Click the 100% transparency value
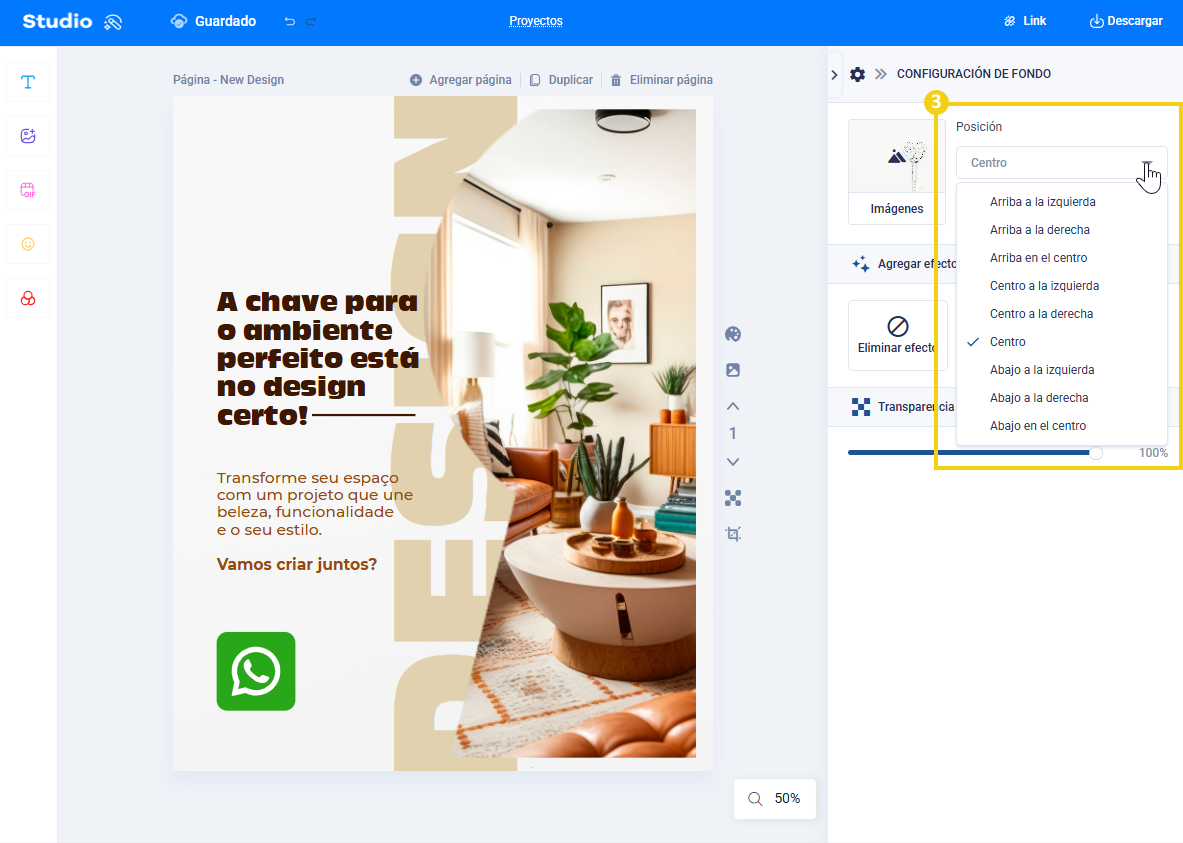1183x843 pixels. [x=1153, y=453]
